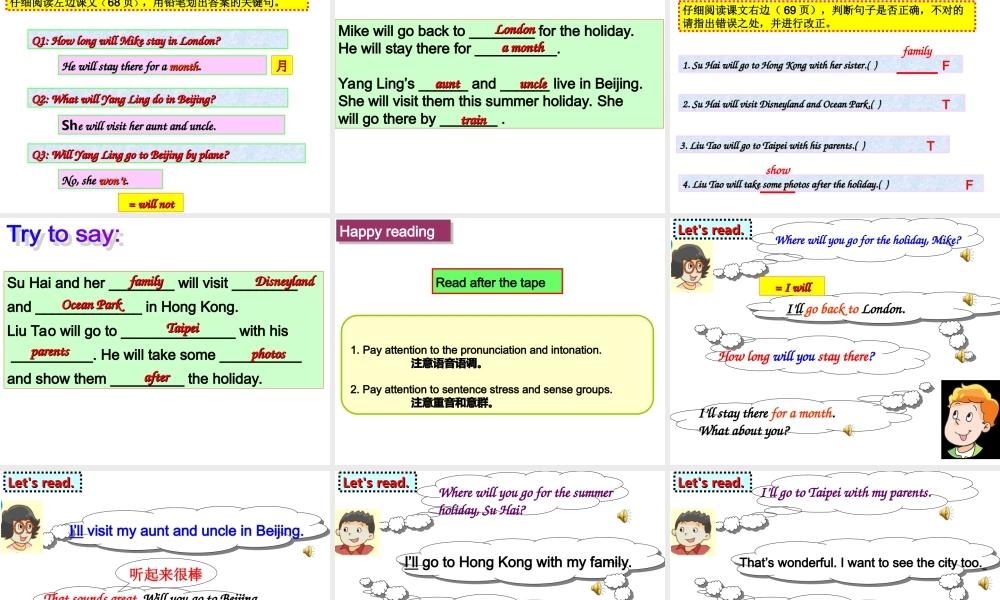Click the yellow "= I will" box

(x=795, y=287)
